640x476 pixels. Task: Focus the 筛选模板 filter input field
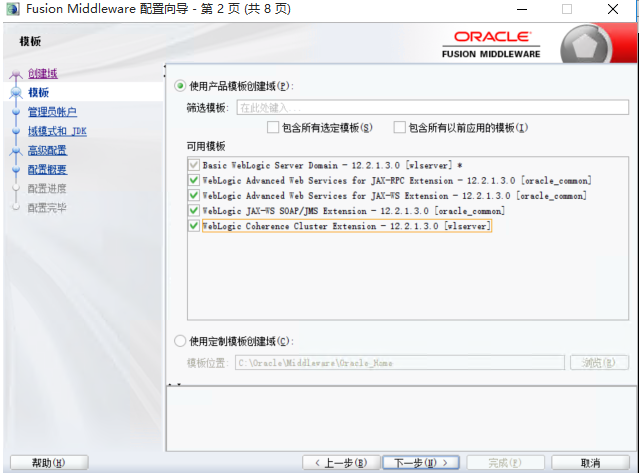[432, 108]
